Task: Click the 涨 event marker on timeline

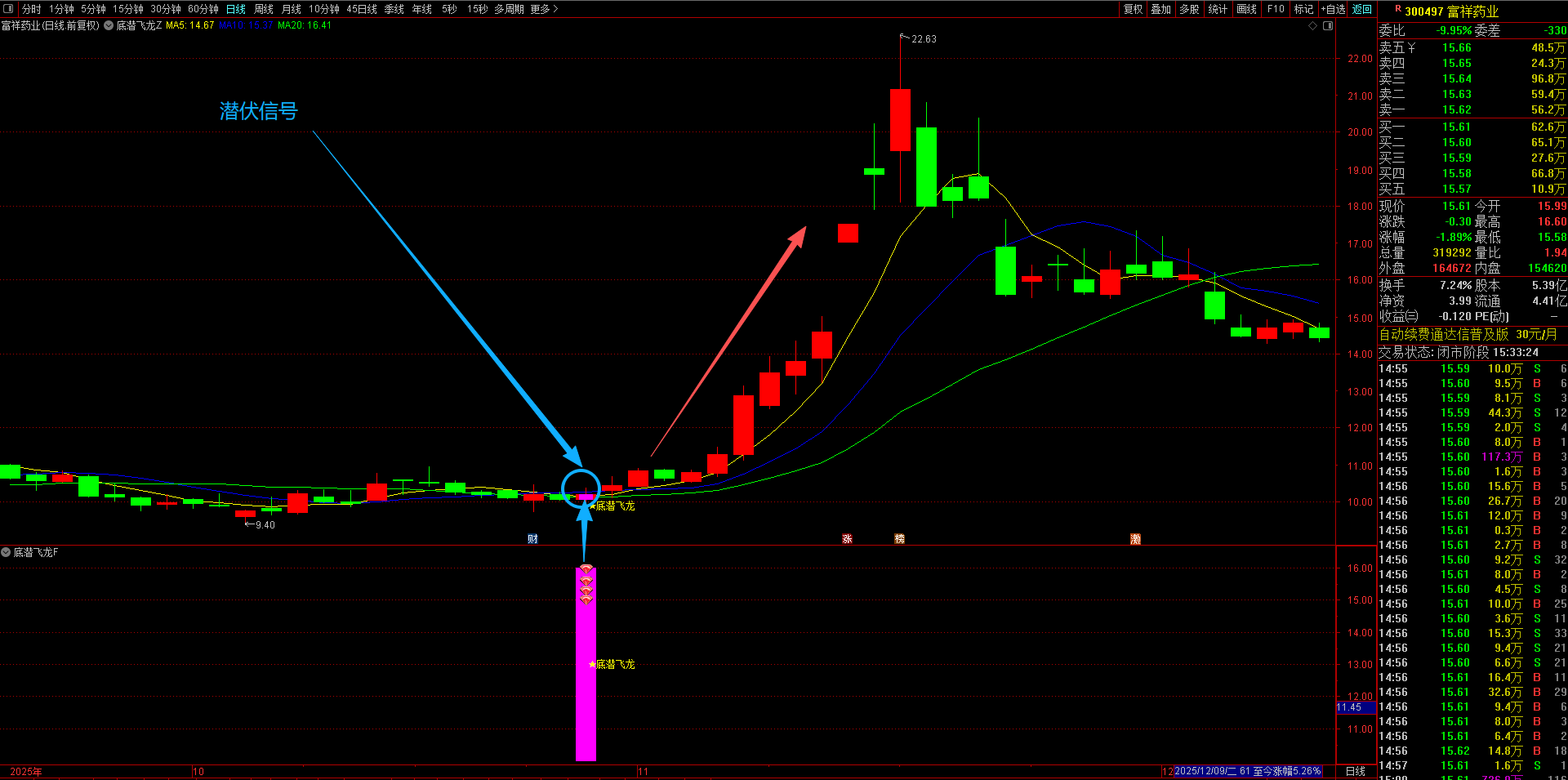Action: (x=847, y=539)
